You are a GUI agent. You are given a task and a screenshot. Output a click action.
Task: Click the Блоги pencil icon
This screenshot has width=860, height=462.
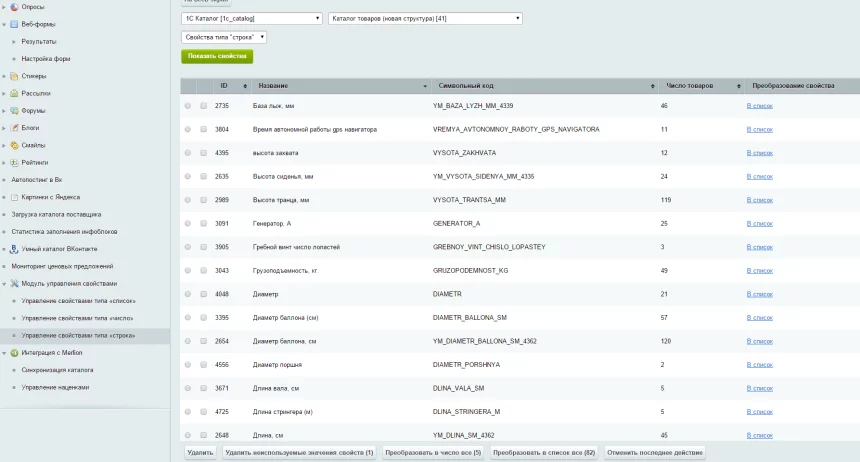[15, 128]
